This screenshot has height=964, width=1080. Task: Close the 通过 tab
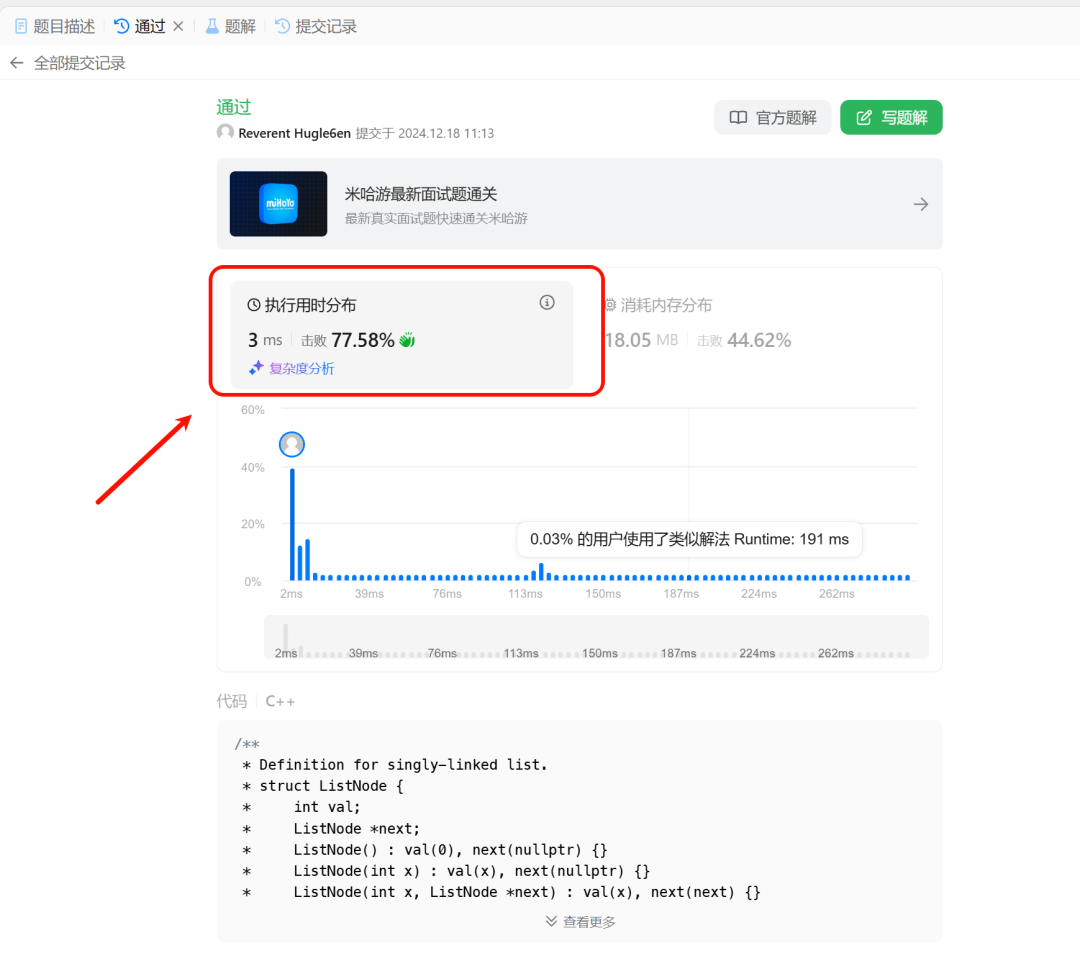pos(178,26)
